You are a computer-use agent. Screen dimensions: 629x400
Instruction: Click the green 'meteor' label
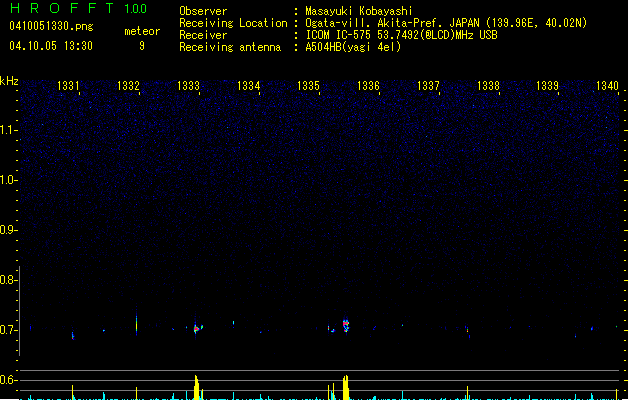coord(142,31)
